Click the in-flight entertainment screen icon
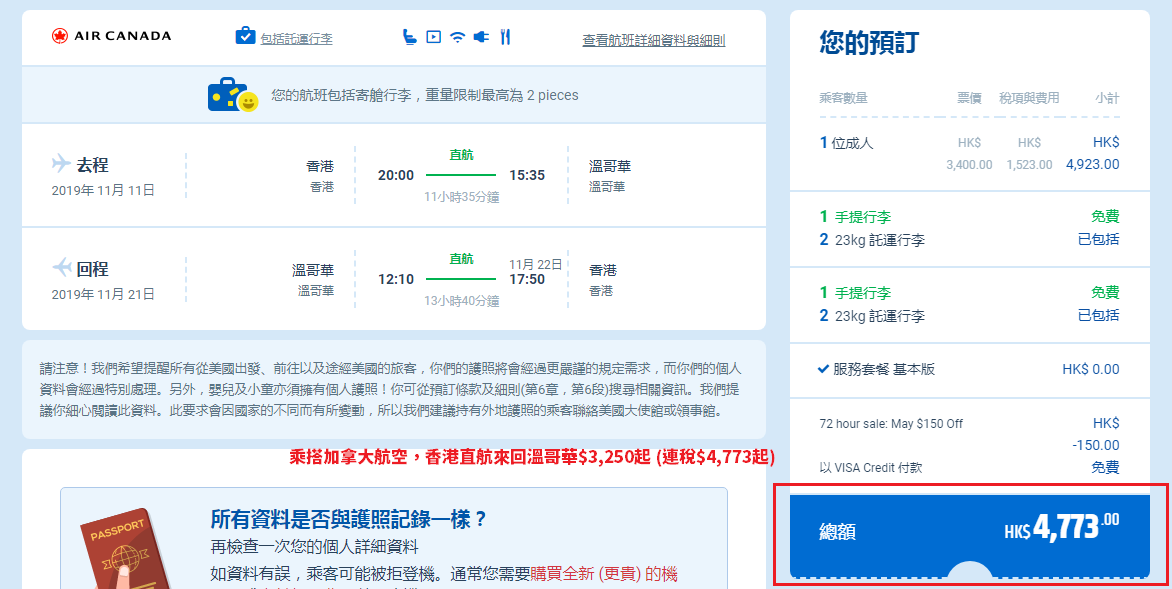This screenshot has width=1172, height=589. tap(434, 36)
